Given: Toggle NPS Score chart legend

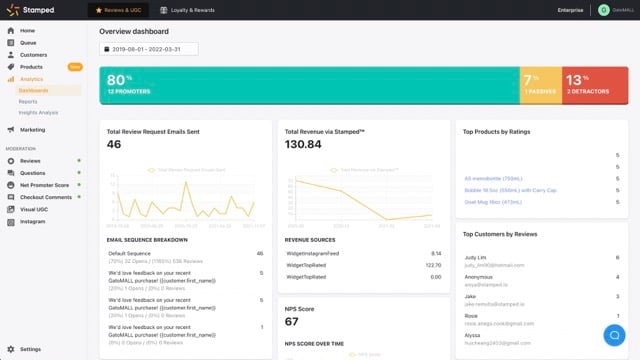Looking at the screenshot, I should (364, 354).
